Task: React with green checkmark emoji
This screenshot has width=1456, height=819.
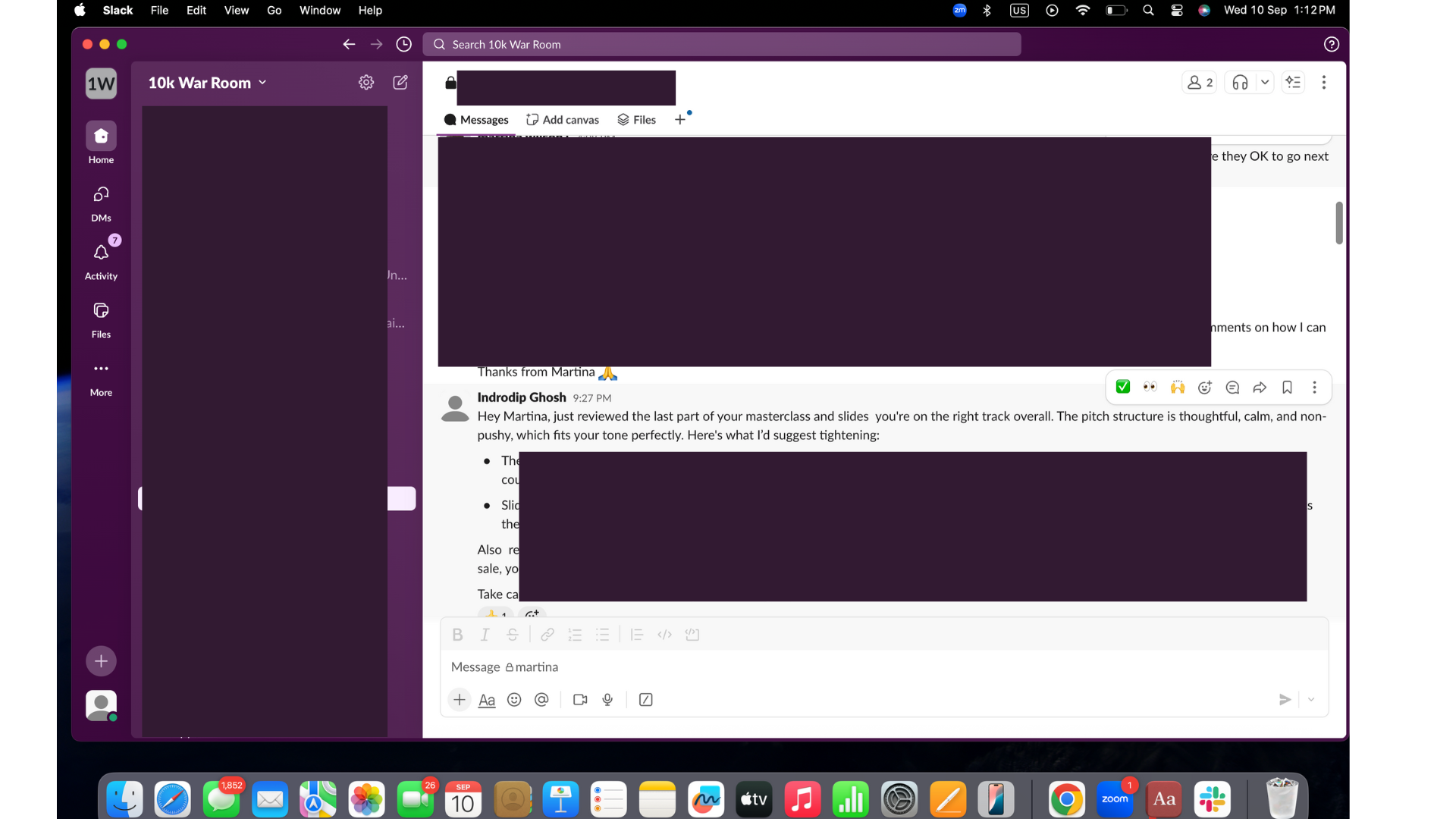Action: coord(1123,388)
